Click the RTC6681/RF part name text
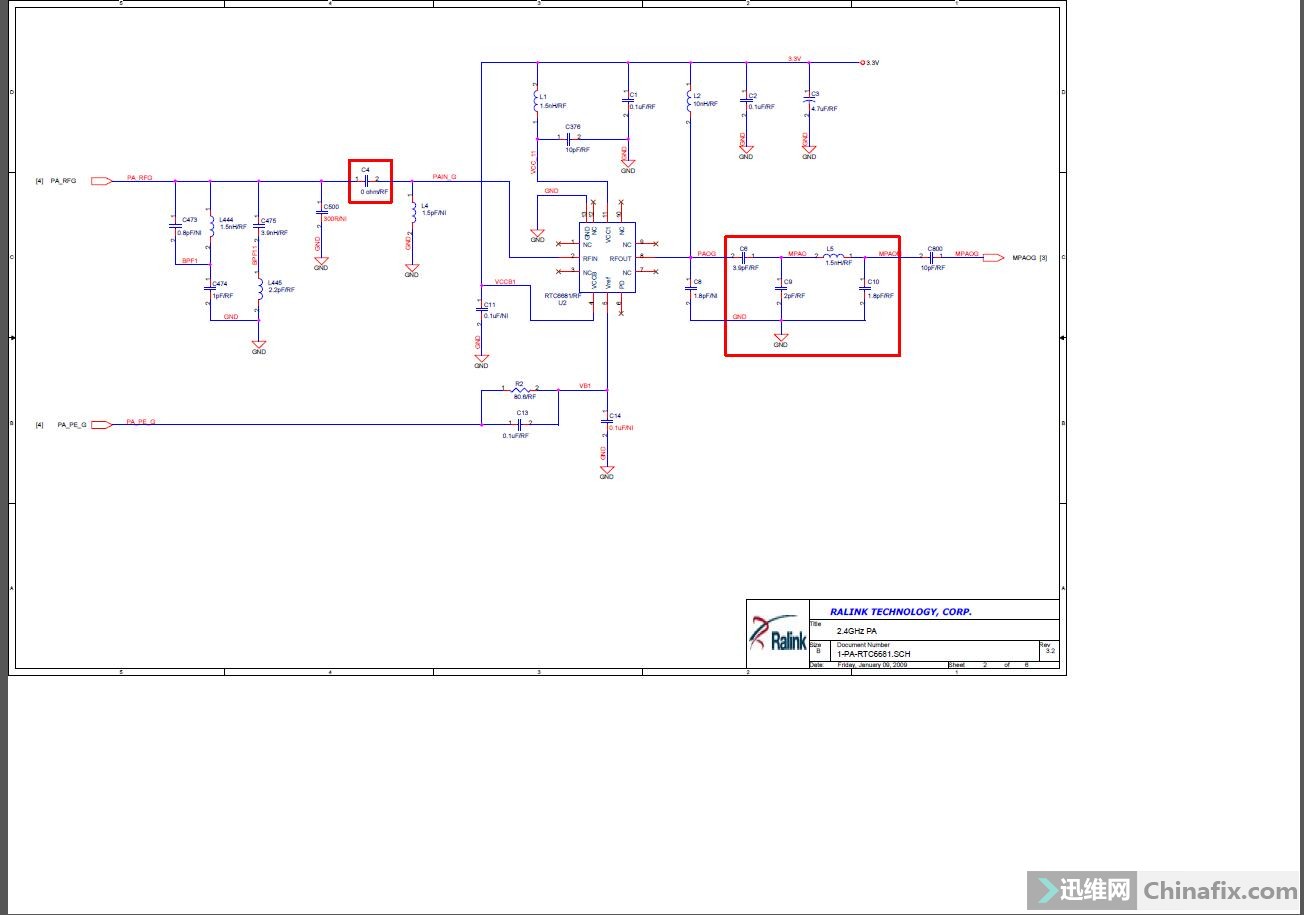1304x915 pixels. (x=563, y=296)
